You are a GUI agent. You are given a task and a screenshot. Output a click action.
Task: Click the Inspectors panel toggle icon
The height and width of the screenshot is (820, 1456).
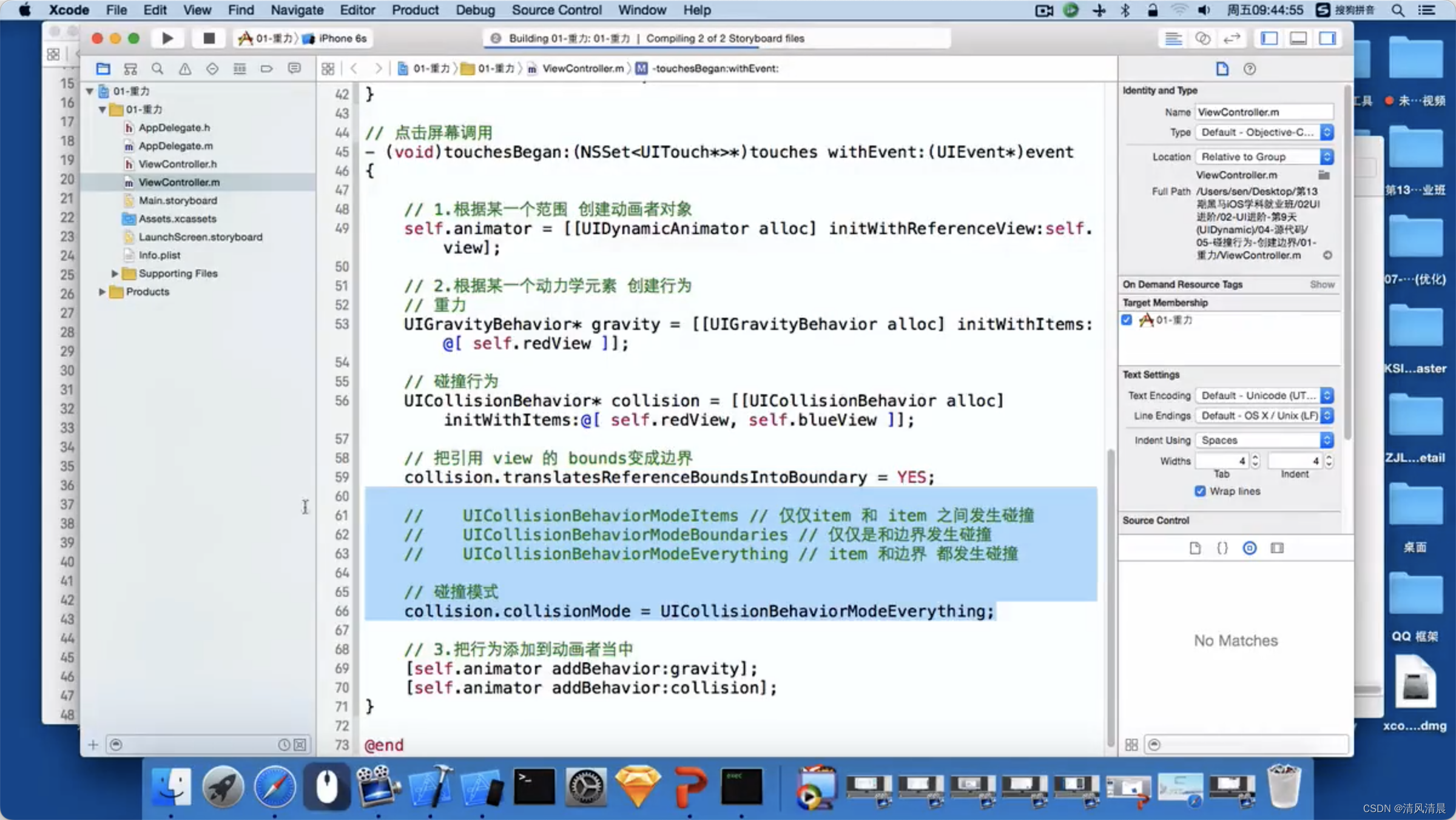click(1328, 38)
